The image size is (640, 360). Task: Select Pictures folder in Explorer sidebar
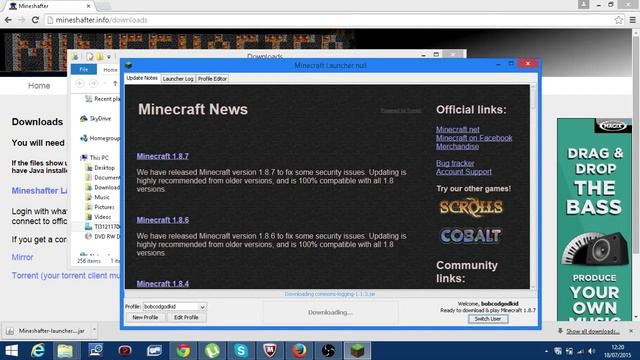click(x=100, y=207)
